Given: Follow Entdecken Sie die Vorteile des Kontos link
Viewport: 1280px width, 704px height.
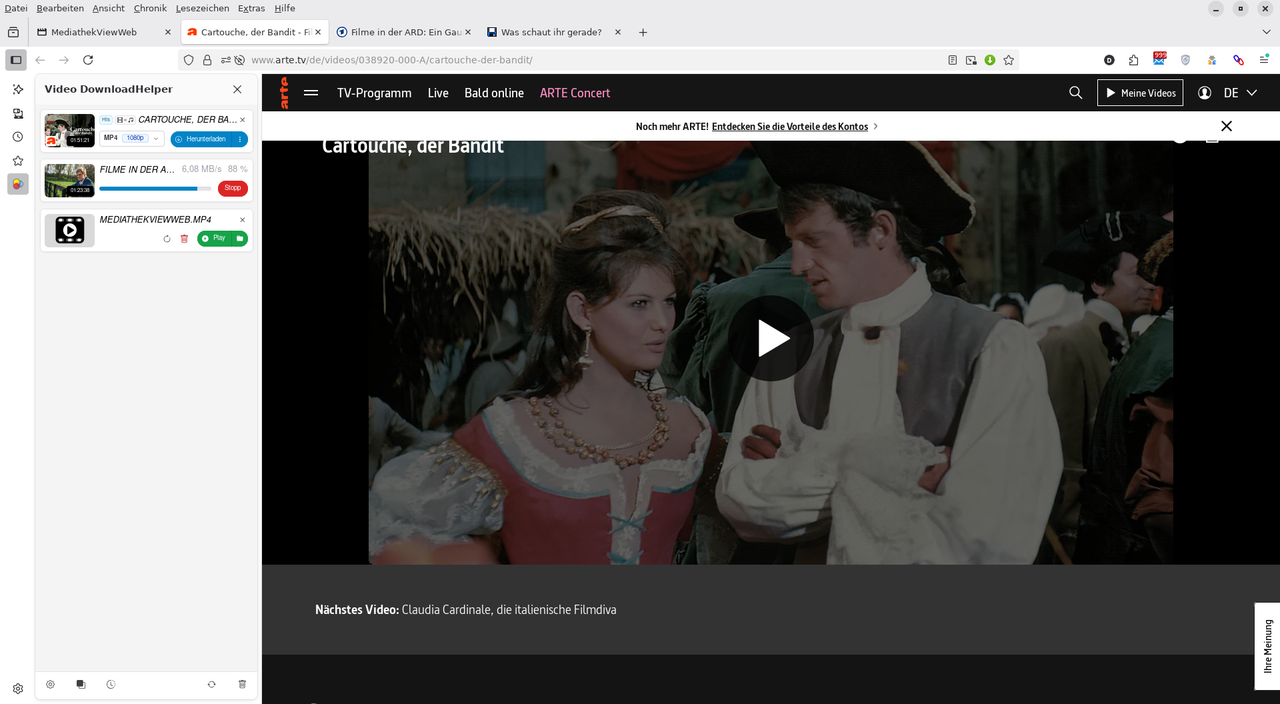Looking at the screenshot, I should click(x=790, y=127).
